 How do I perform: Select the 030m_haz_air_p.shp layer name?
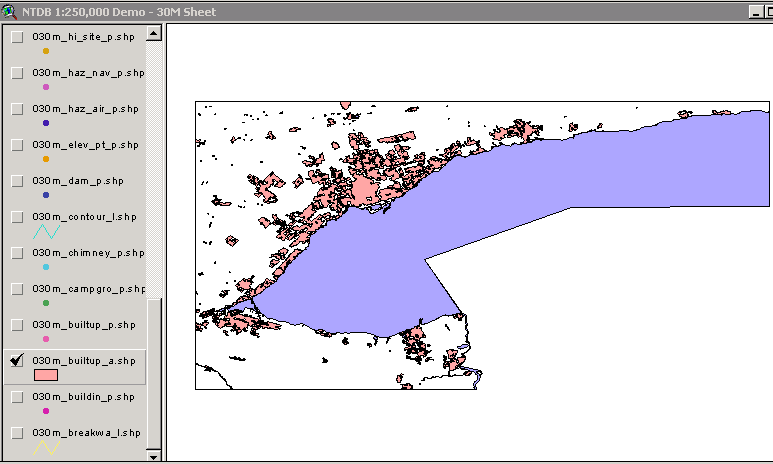[85, 109]
